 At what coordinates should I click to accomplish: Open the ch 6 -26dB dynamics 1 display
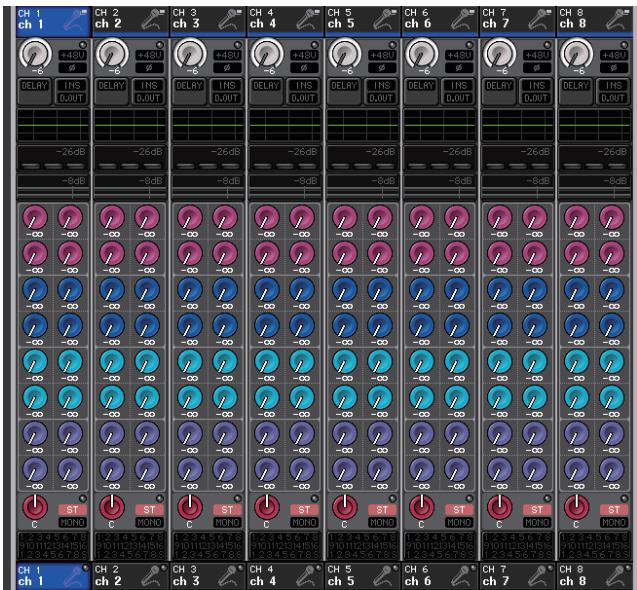[x=440, y=158]
